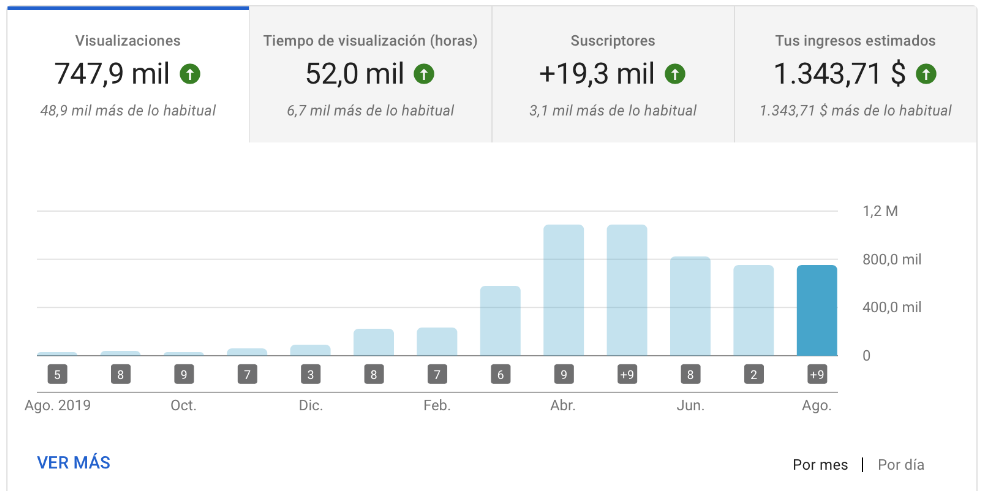Switch chart grouping to Por mes
The image size is (981, 491).
click(x=820, y=465)
